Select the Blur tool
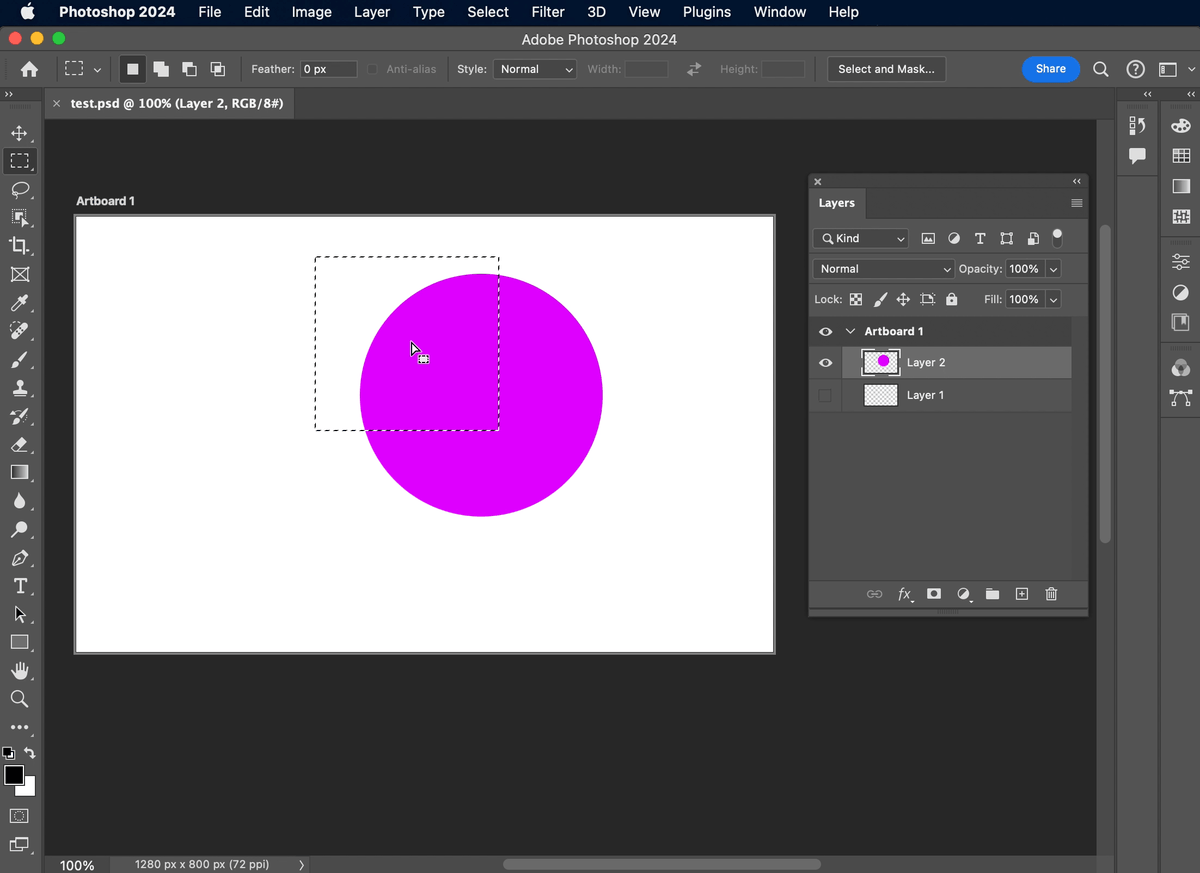This screenshot has width=1200, height=873. [x=20, y=501]
